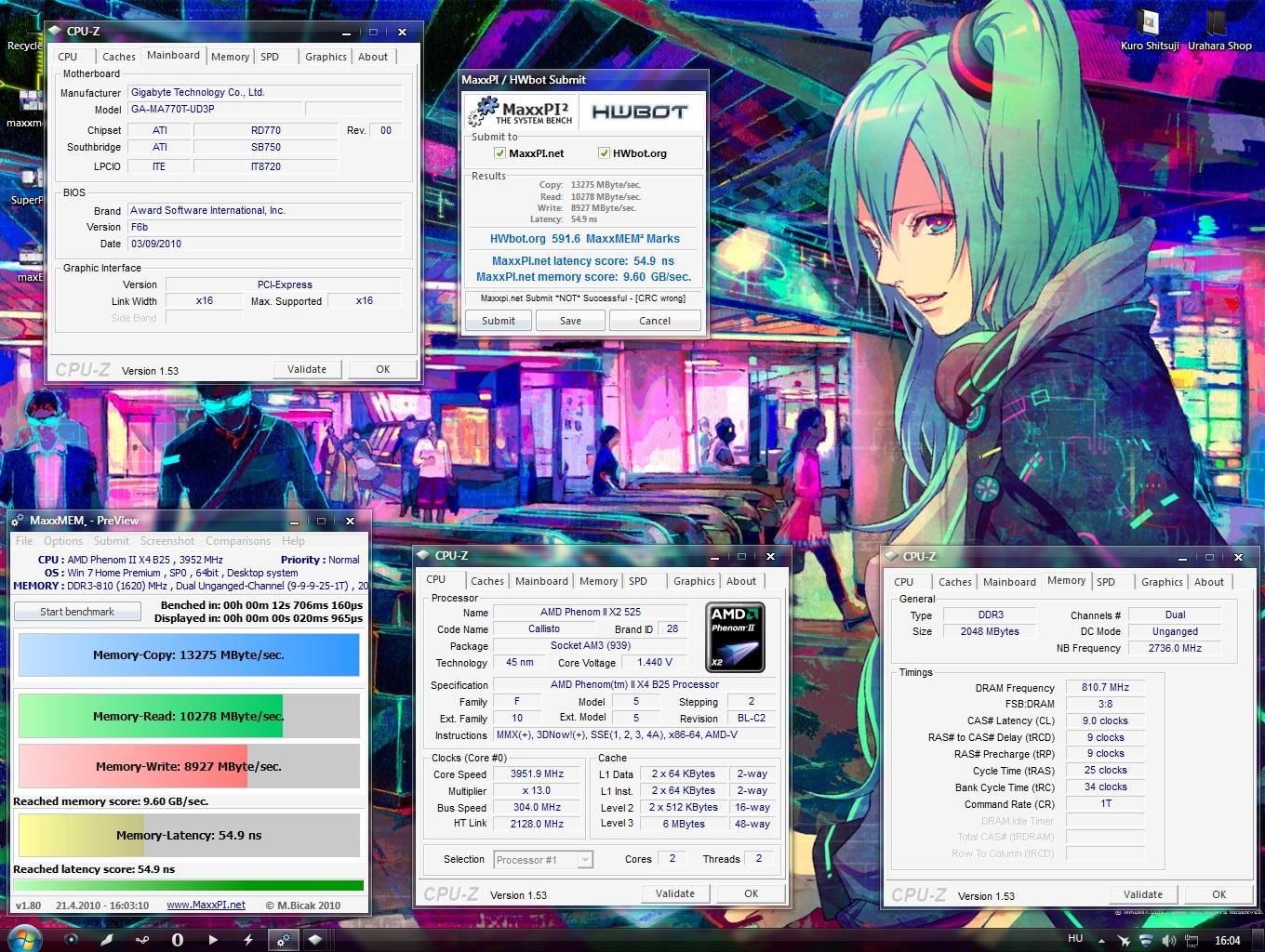Open the blue shield tray icon

coord(1147,941)
